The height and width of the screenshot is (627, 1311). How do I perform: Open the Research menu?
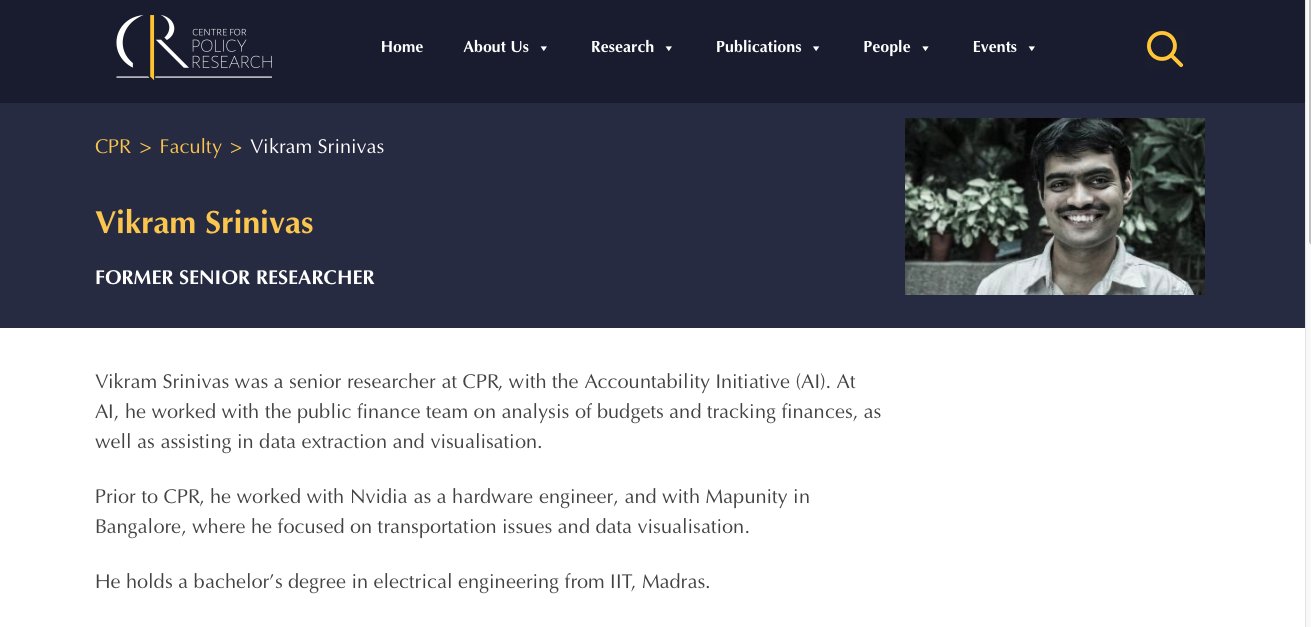click(x=622, y=47)
